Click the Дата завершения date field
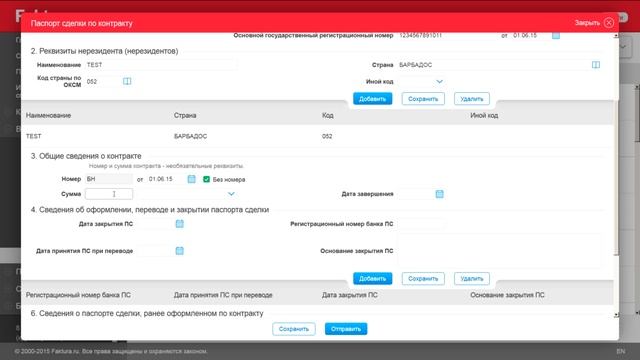Image resolution: width=640 pixels, height=360 pixels. (415, 194)
